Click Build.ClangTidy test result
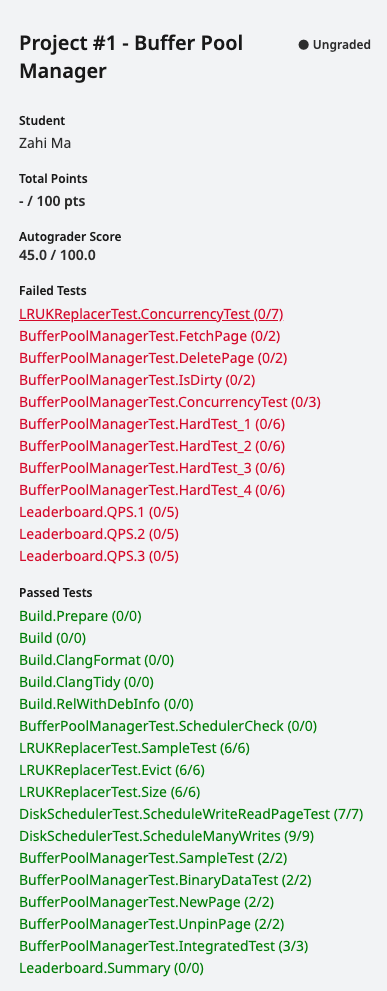Image resolution: width=387 pixels, height=991 pixels. (87, 682)
